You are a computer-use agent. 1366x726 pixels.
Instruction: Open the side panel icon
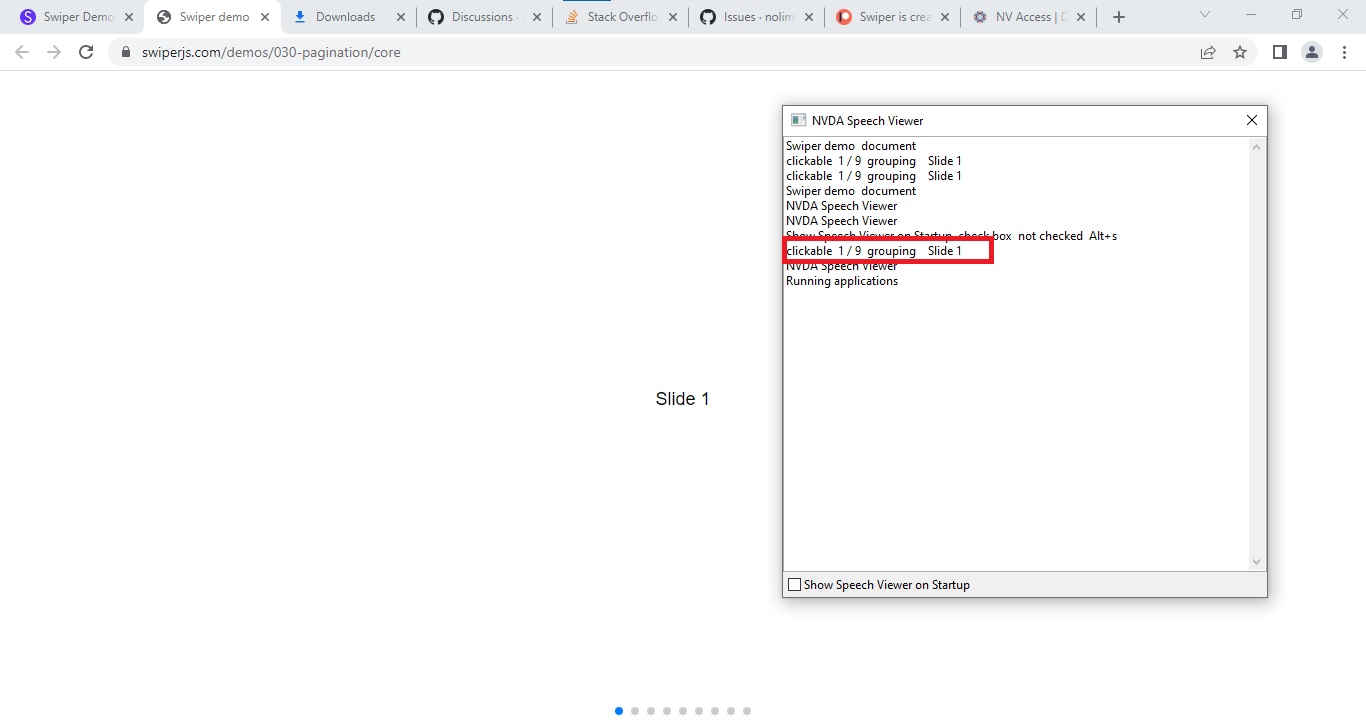tap(1279, 52)
